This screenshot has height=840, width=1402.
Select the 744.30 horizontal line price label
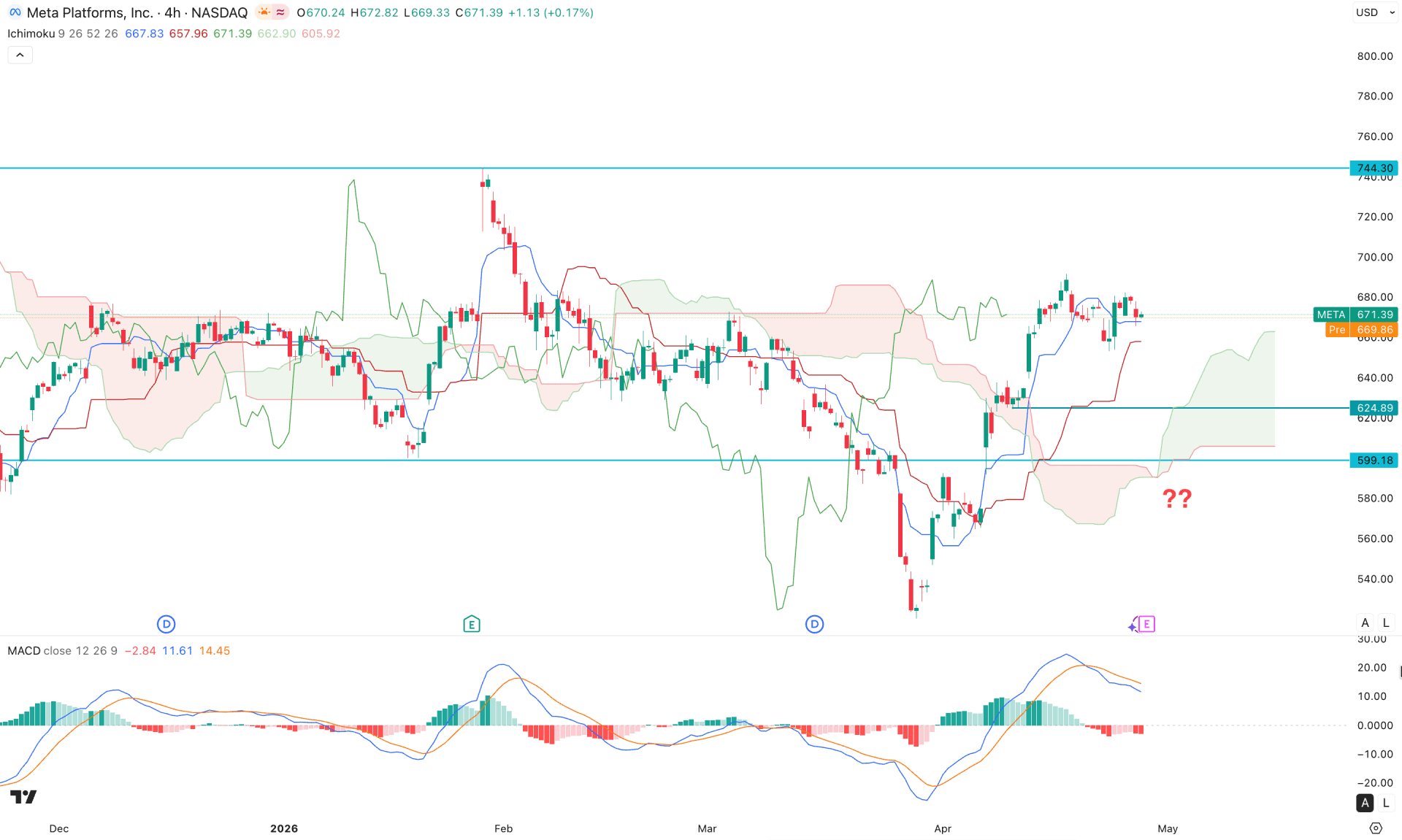coord(1374,168)
